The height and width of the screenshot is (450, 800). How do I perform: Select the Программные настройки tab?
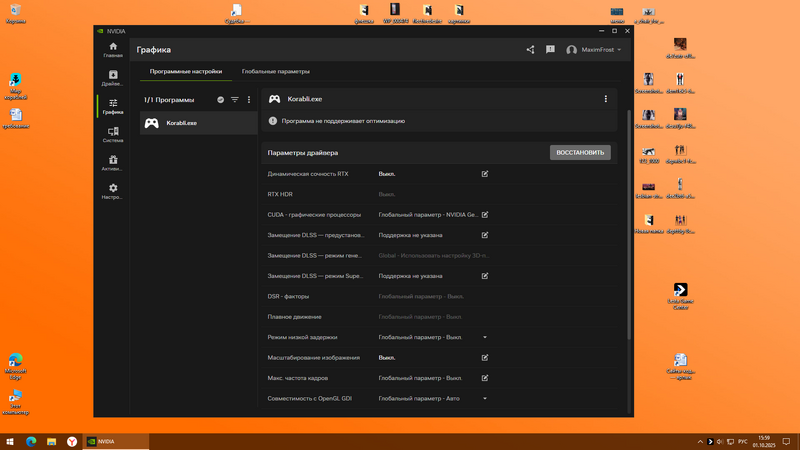point(186,72)
